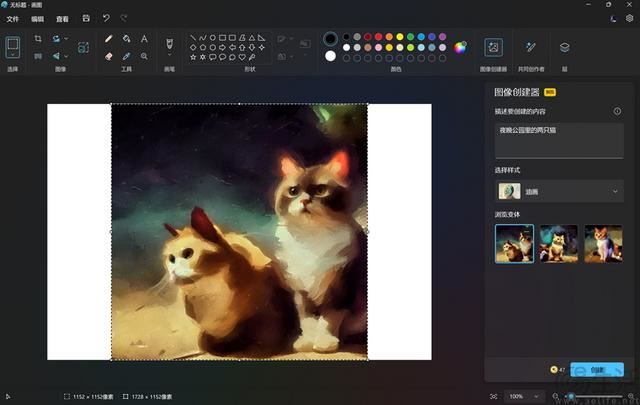This screenshot has height=405, width=640.
Task: Select the Pencil tool
Action: click(108, 39)
